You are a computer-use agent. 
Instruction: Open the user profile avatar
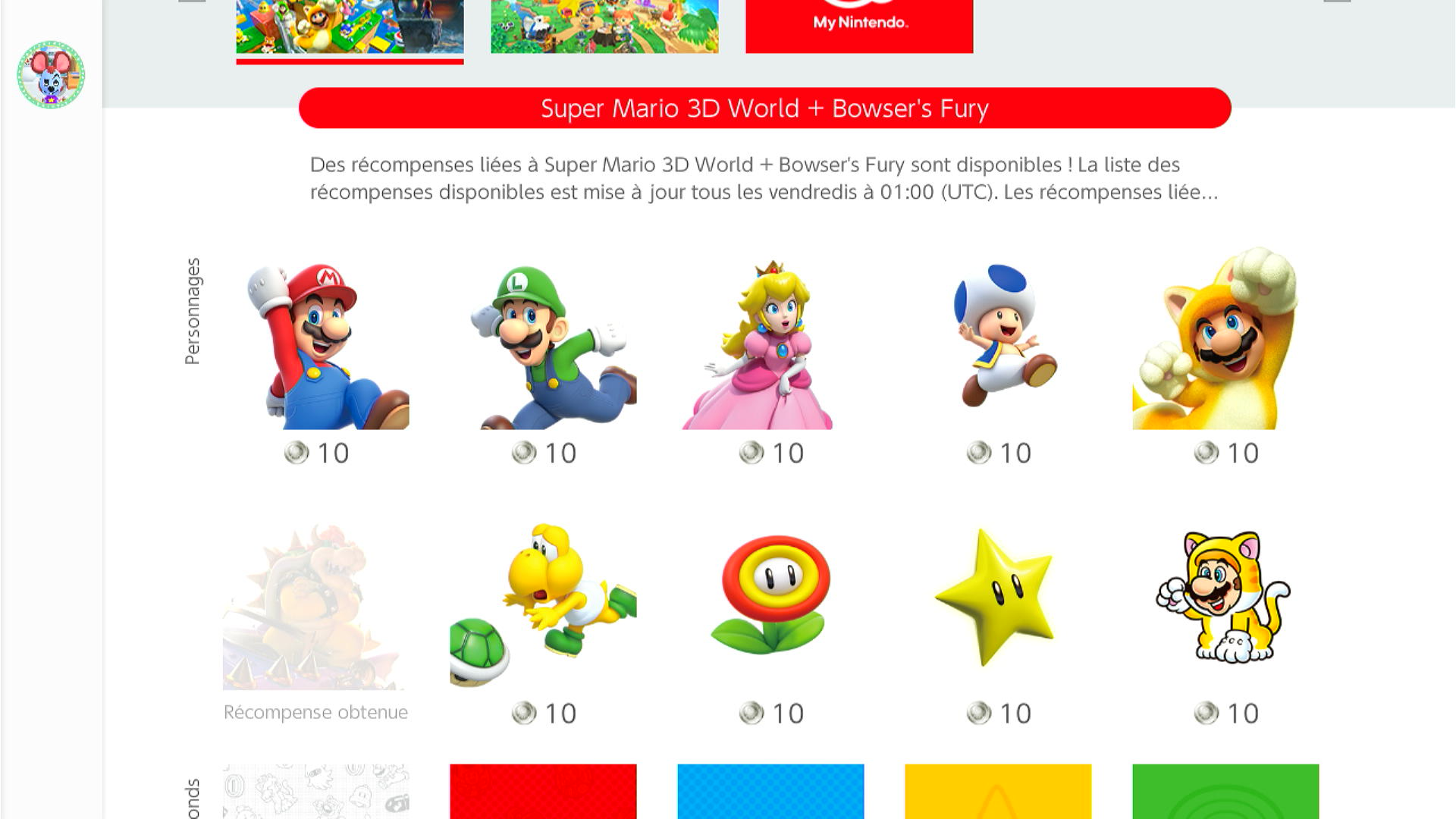pos(51,74)
